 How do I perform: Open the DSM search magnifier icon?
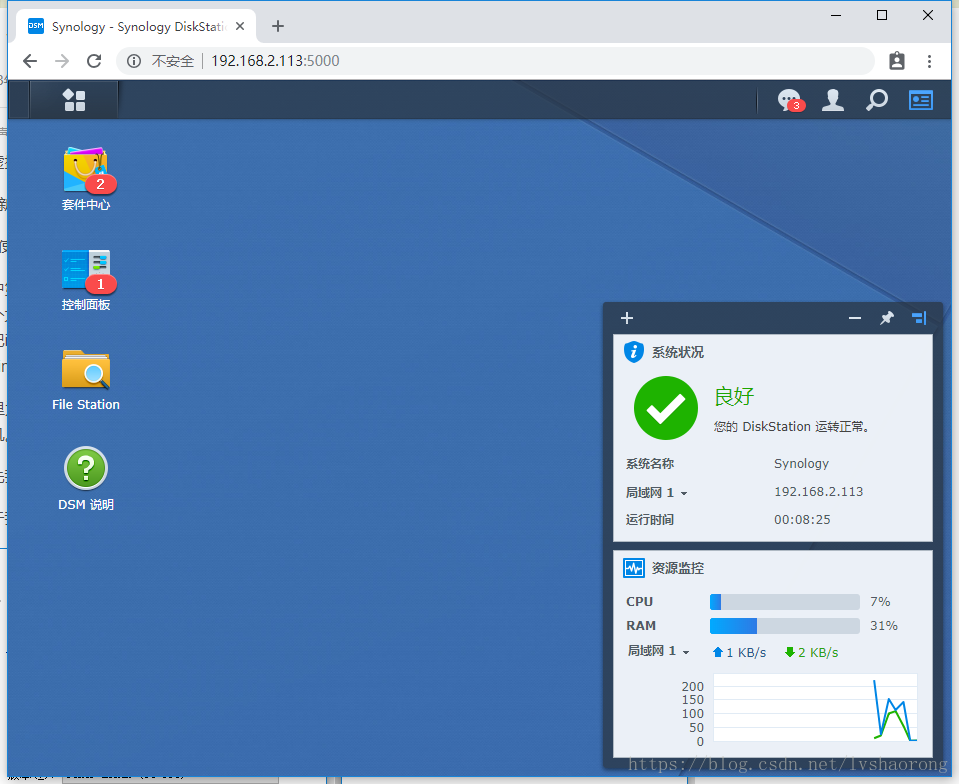pyautogui.click(x=876, y=100)
